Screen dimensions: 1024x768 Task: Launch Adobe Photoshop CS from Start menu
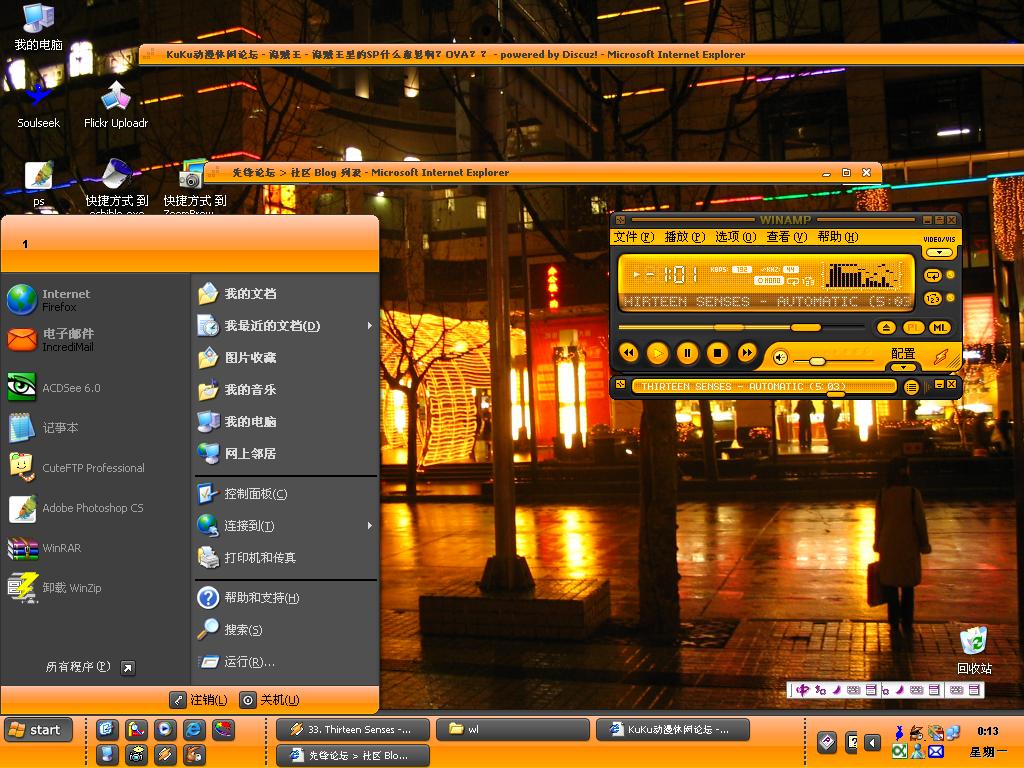coord(95,508)
